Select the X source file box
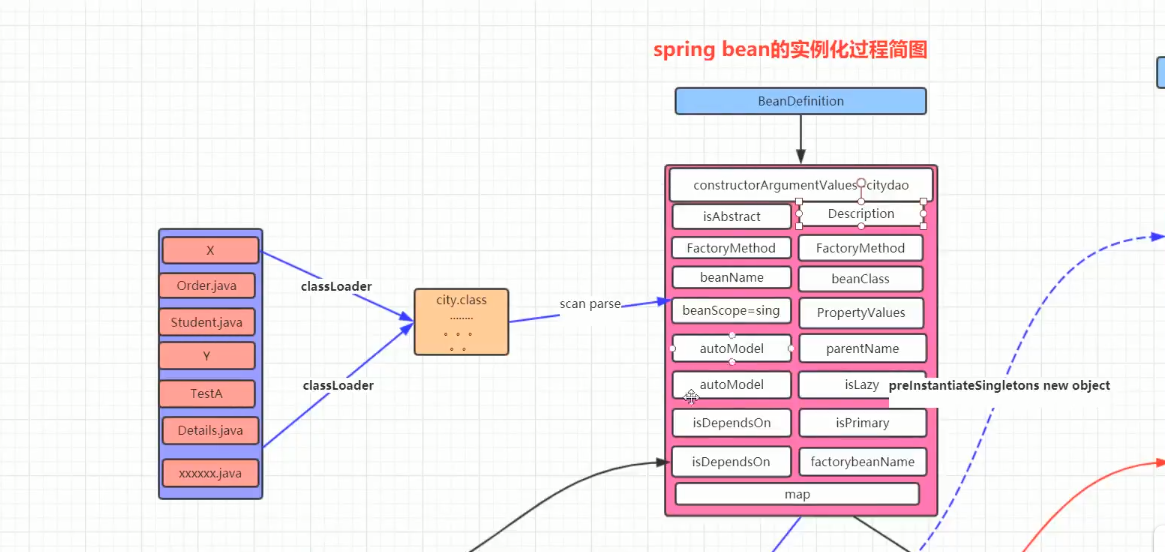The height and width of the screenshot is (552, 1165). 210,250
